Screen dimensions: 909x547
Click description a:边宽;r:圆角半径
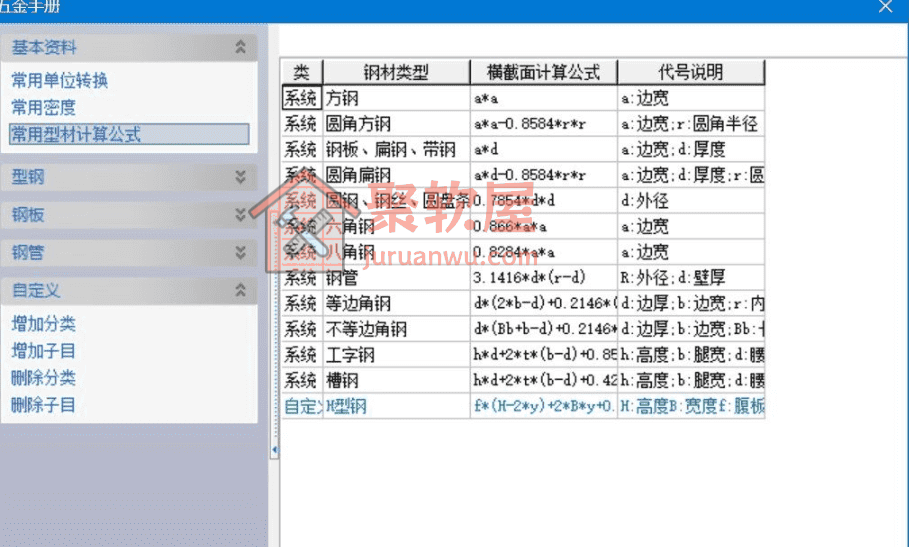tap(691, 123)
